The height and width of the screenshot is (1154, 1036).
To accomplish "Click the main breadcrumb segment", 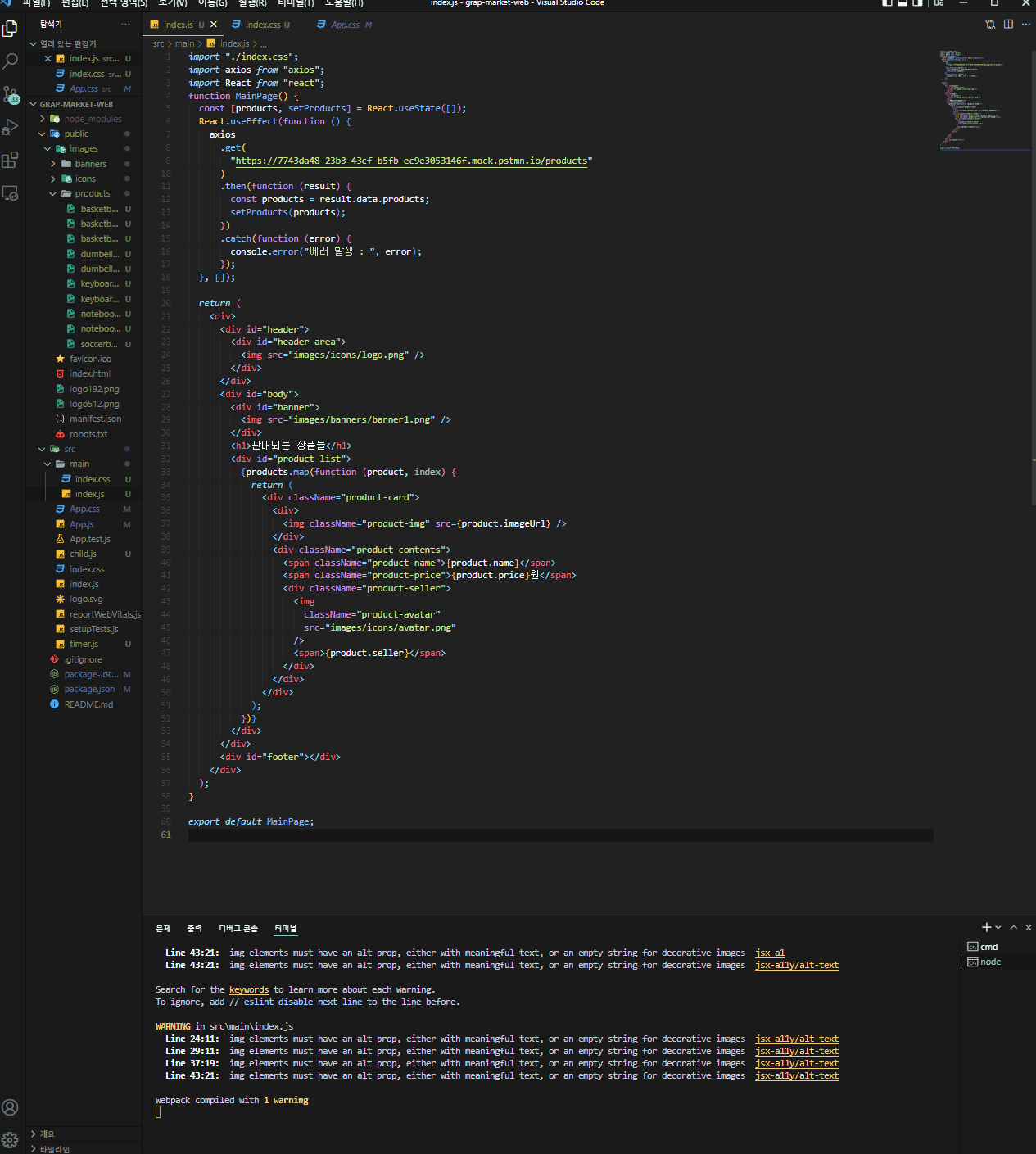I will point(185,44).
